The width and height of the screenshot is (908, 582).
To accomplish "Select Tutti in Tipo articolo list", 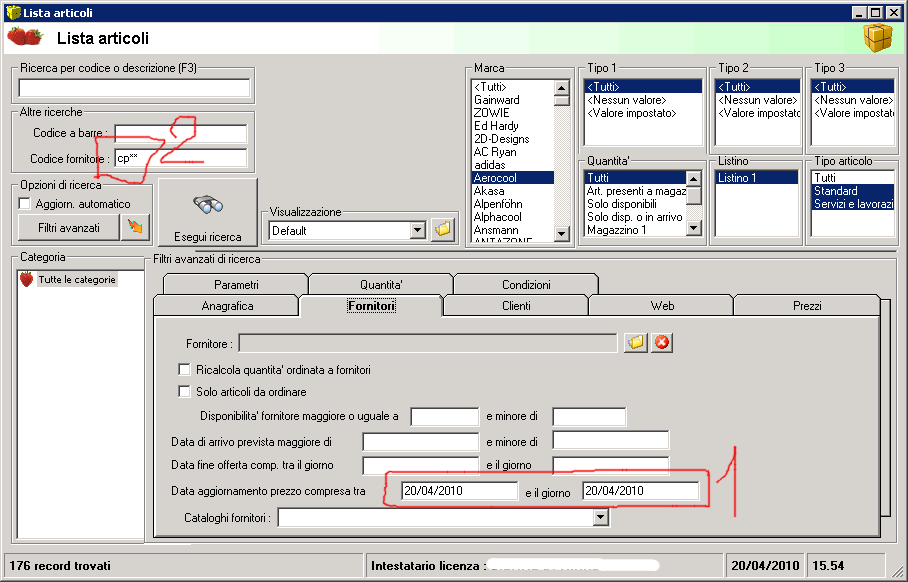I will pos(853,178).
